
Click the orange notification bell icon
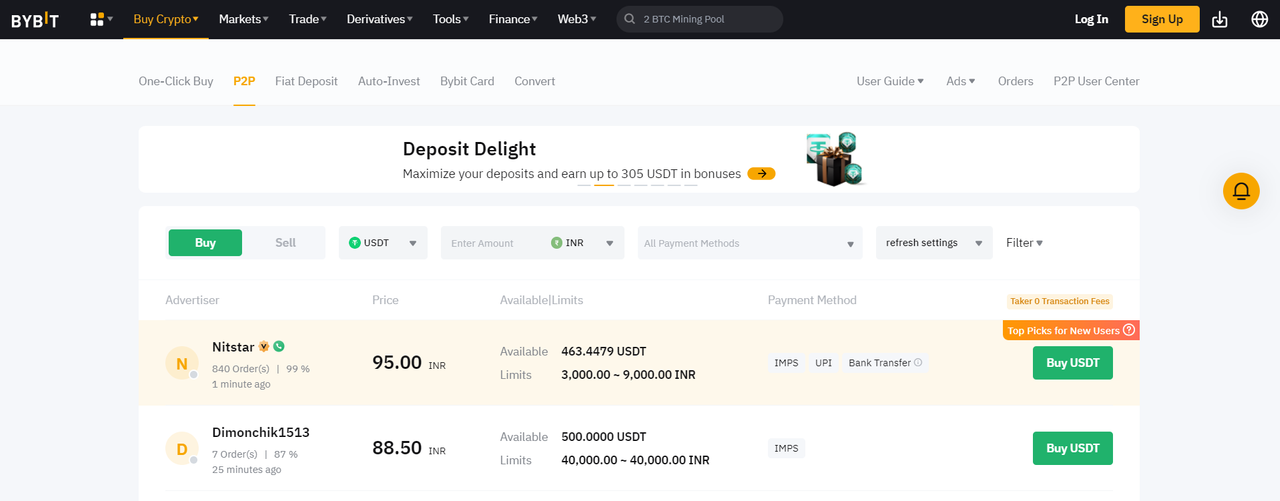(x=1241, y=191)
